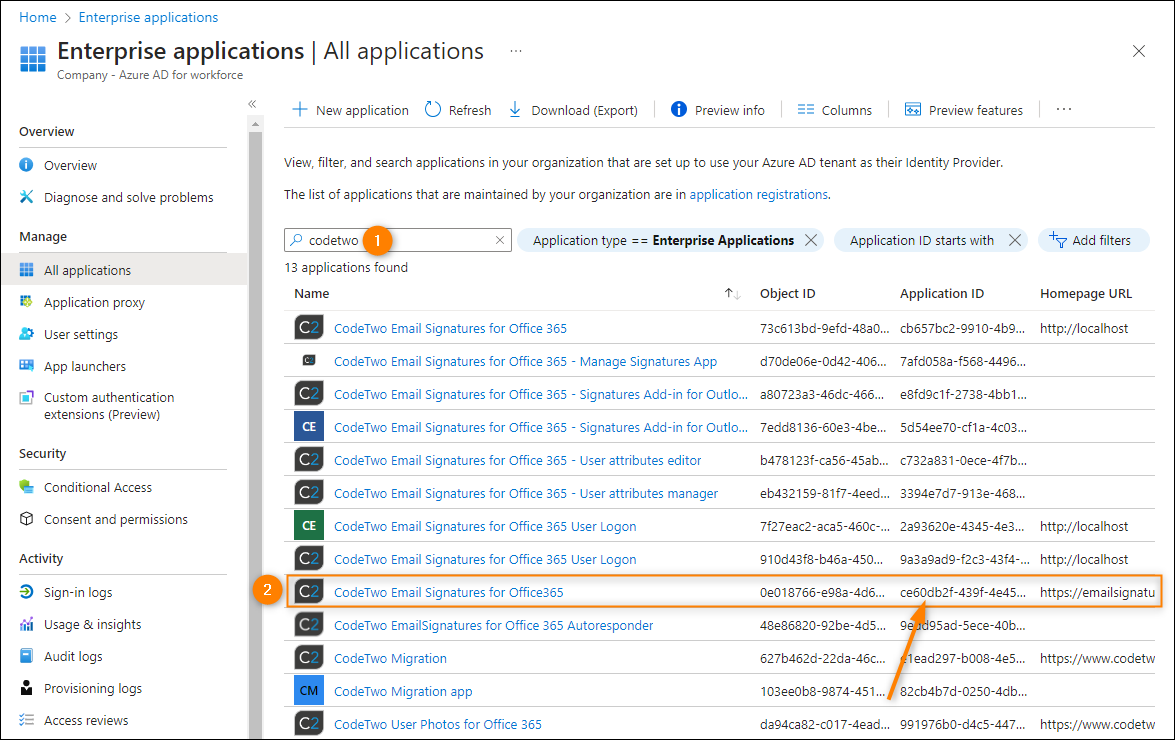Open the User attributes manager application
The image size is (1175, 740).
tap(526, 494)
